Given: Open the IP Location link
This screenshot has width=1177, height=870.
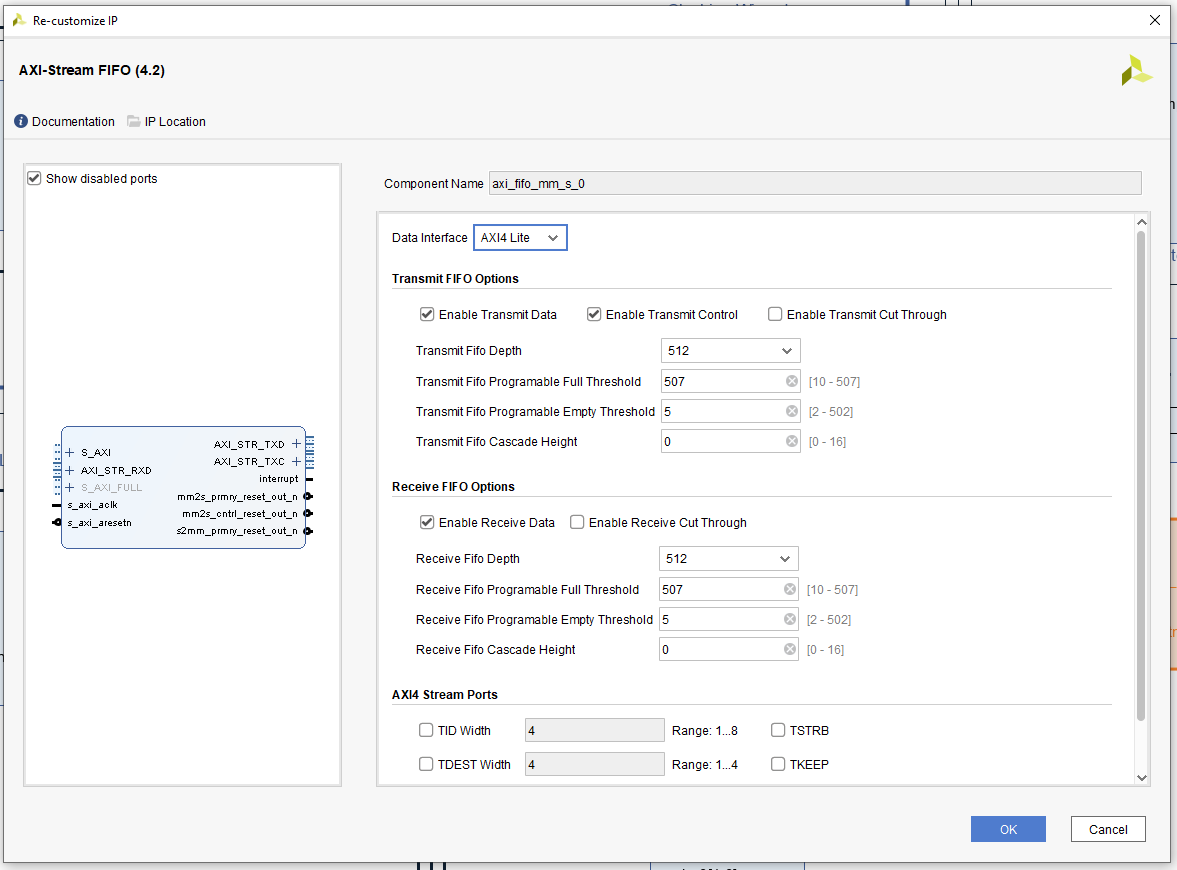Looking at the screenshot, I should click(175, 122).
